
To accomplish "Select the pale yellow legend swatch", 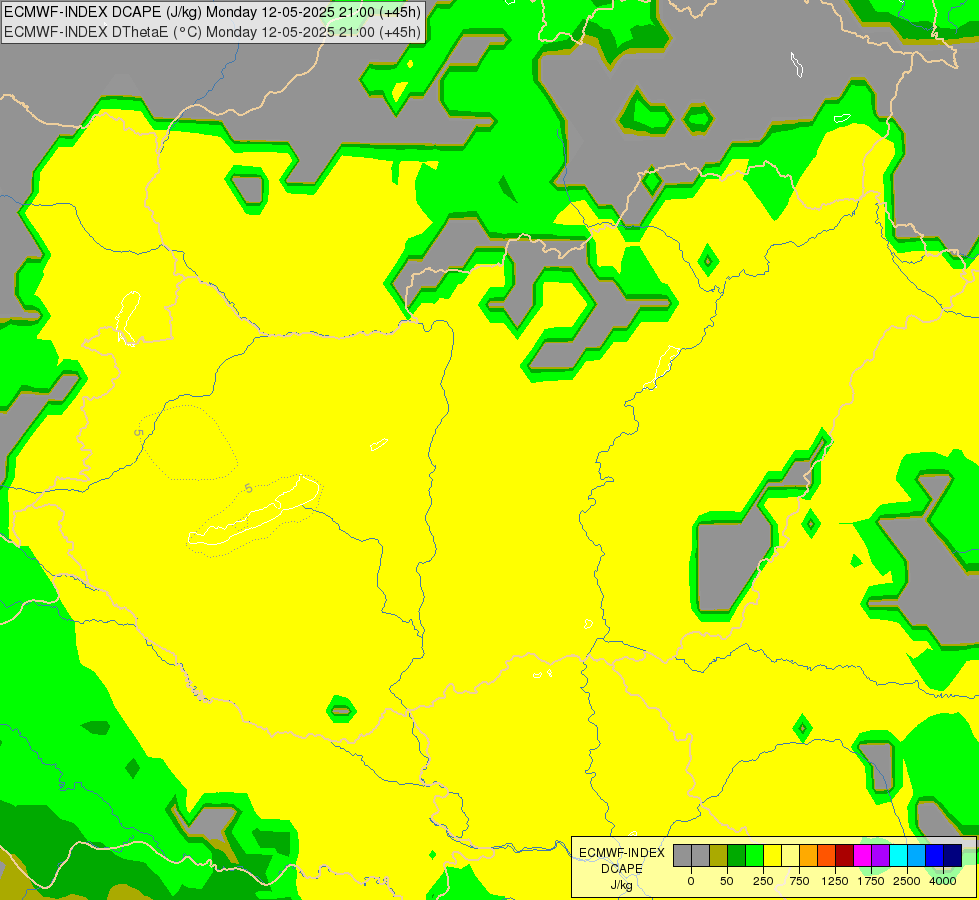I will [x=790, y=856].
